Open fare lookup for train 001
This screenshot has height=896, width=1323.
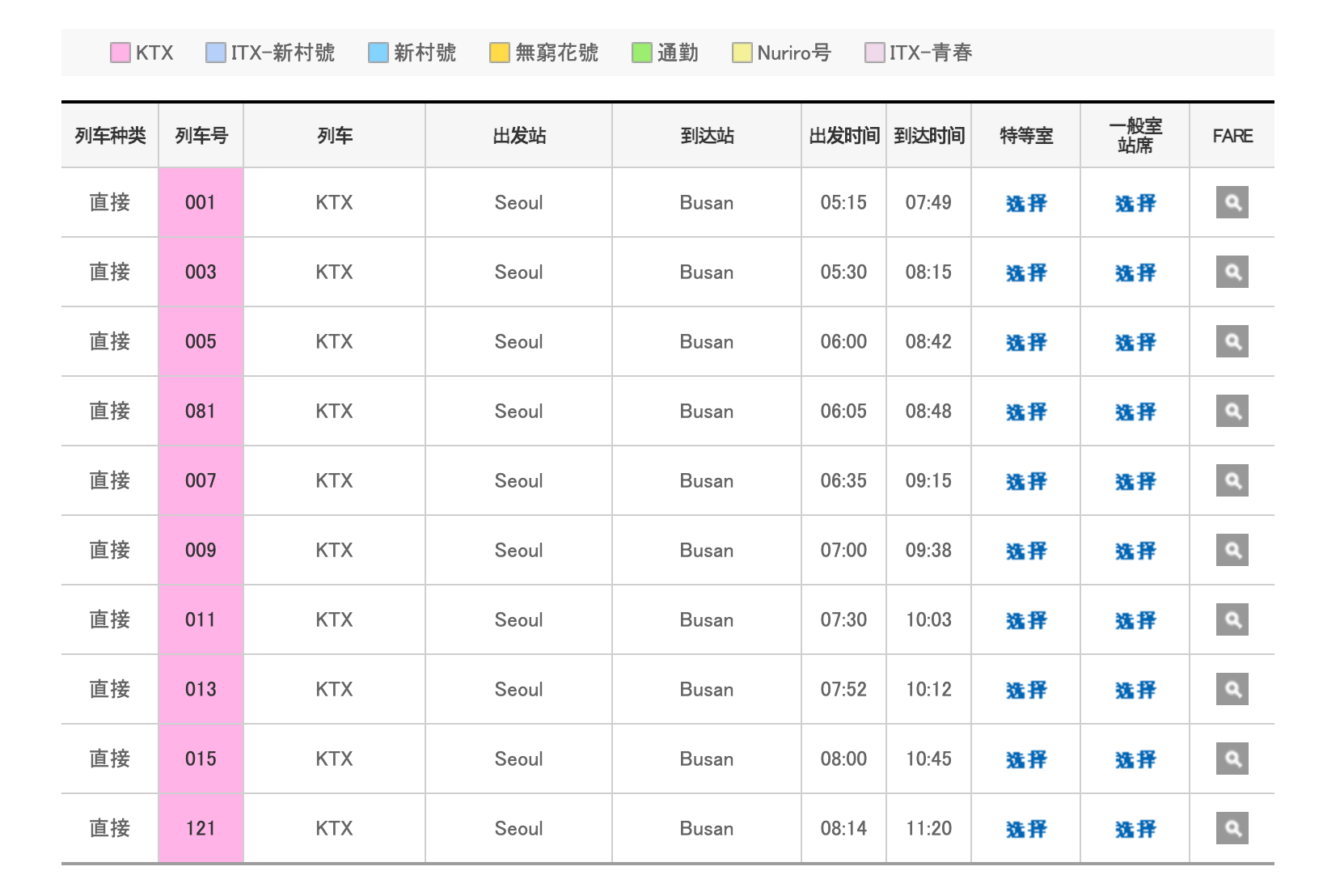point(1232,202)
